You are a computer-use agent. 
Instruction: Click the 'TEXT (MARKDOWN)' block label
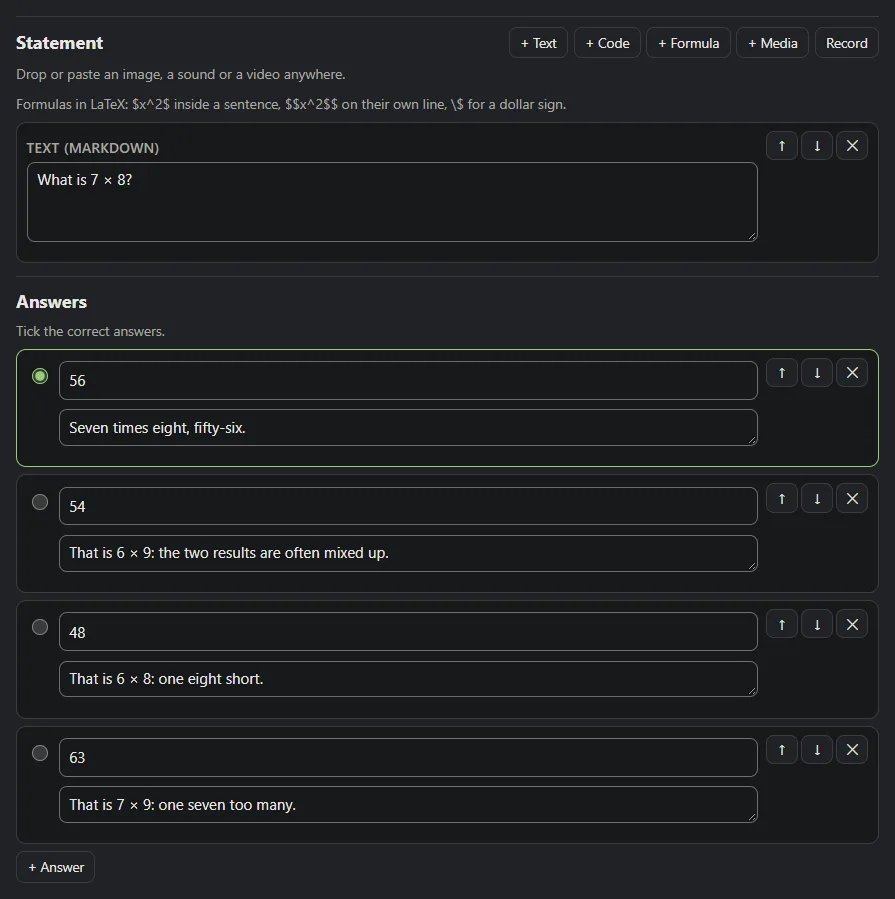[93, 148]
